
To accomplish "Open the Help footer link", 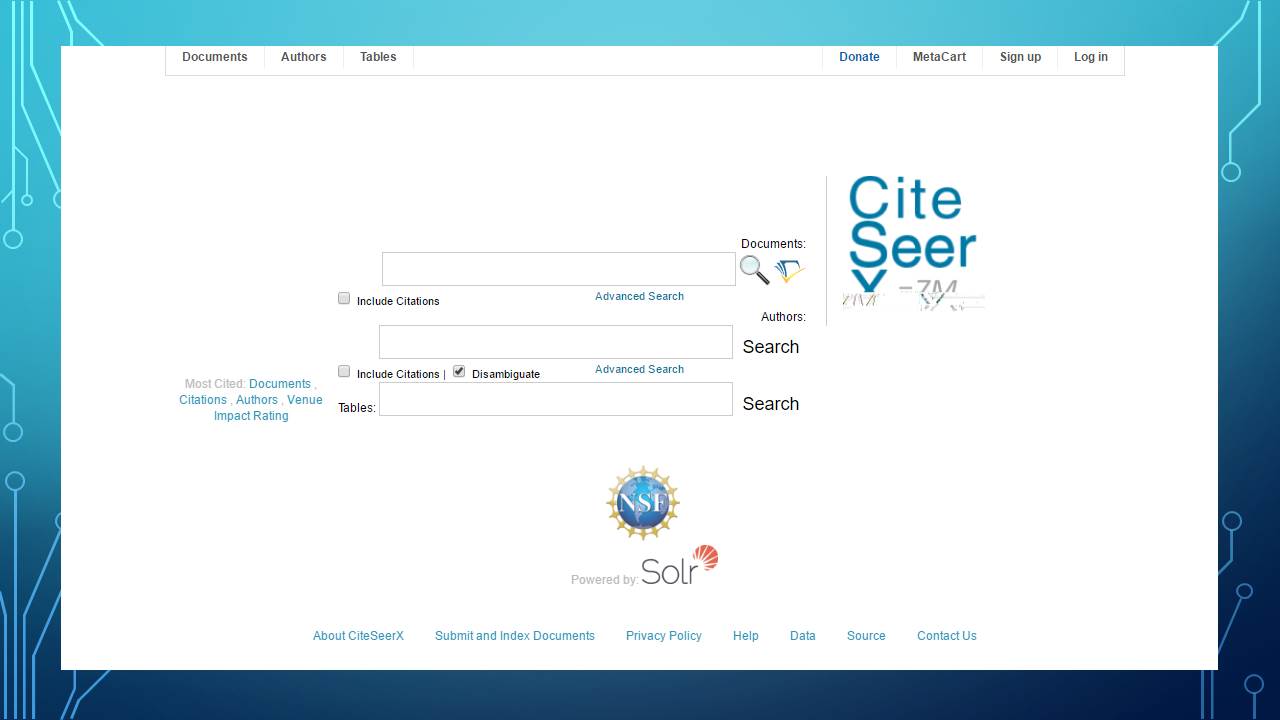I will pyautogui.click(x=746, y=636).
